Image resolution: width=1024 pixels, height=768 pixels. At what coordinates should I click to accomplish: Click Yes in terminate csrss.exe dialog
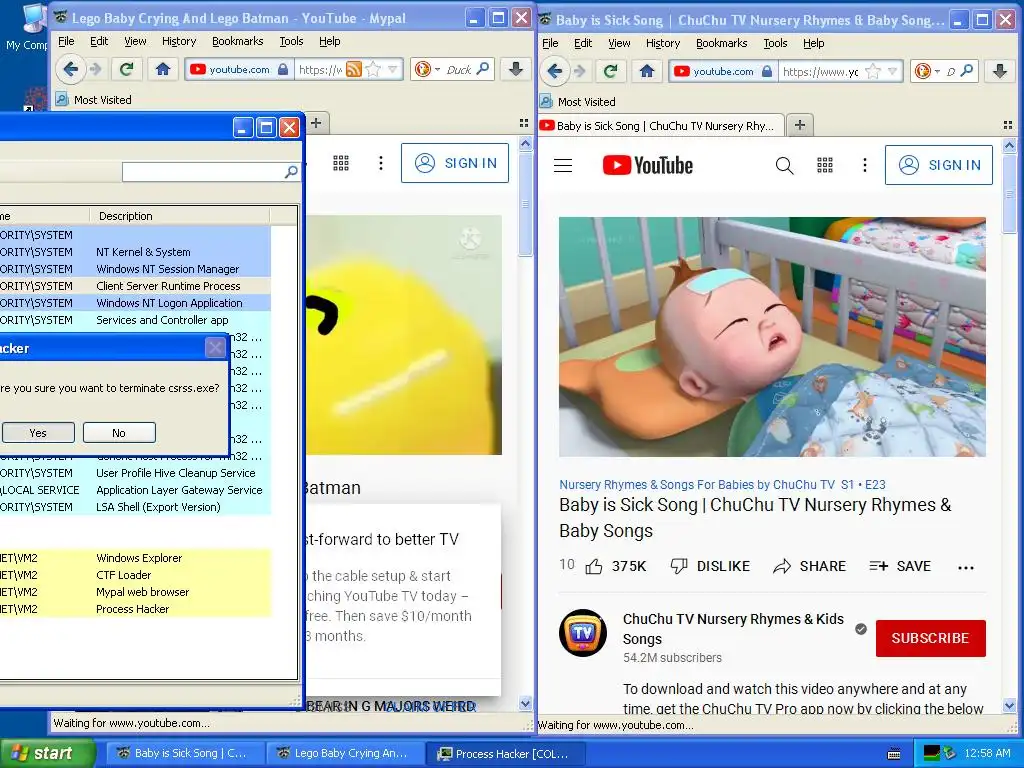pyautogui.click(x=38, y=432)
